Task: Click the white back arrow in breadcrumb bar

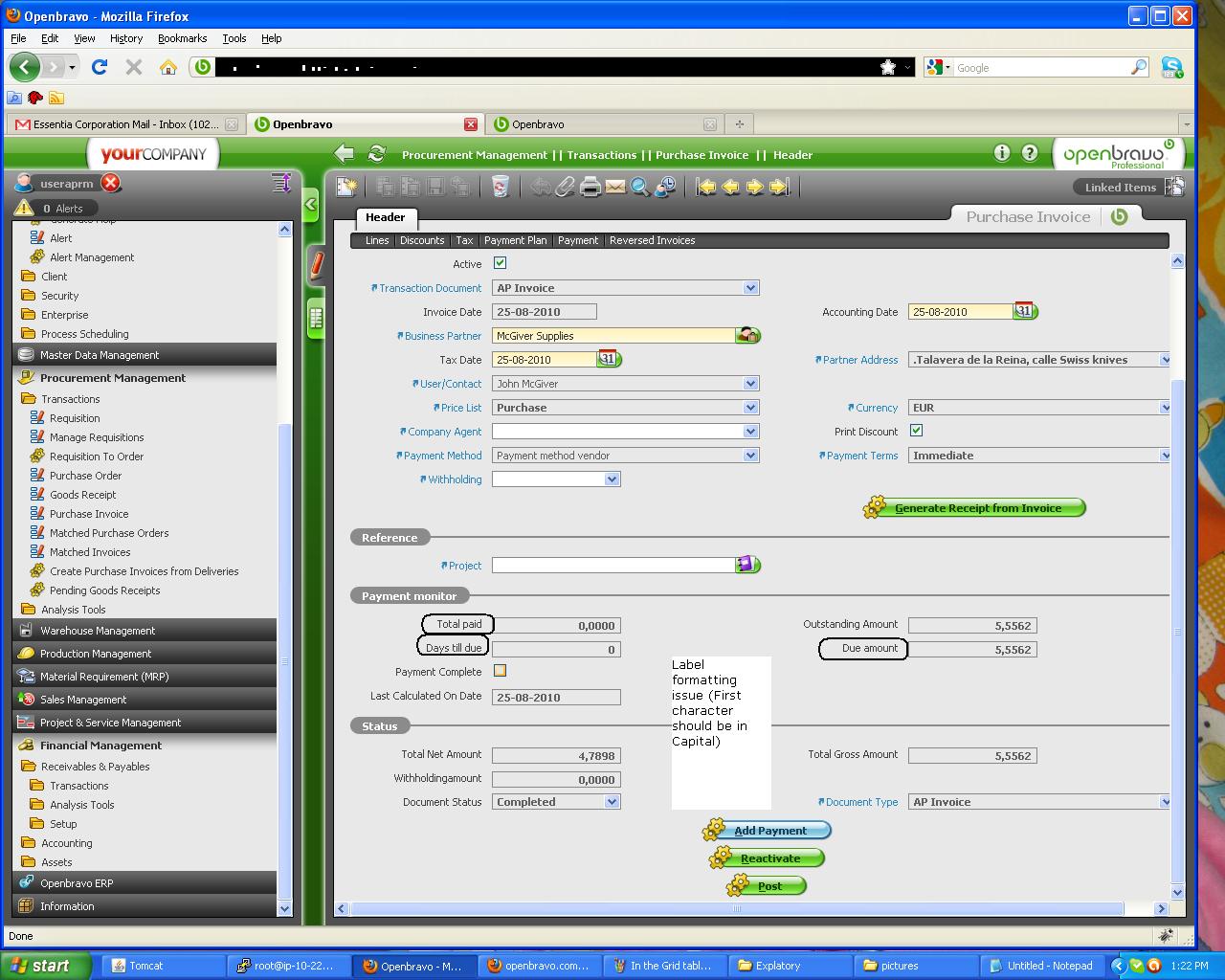Action: tap(345, 154)
